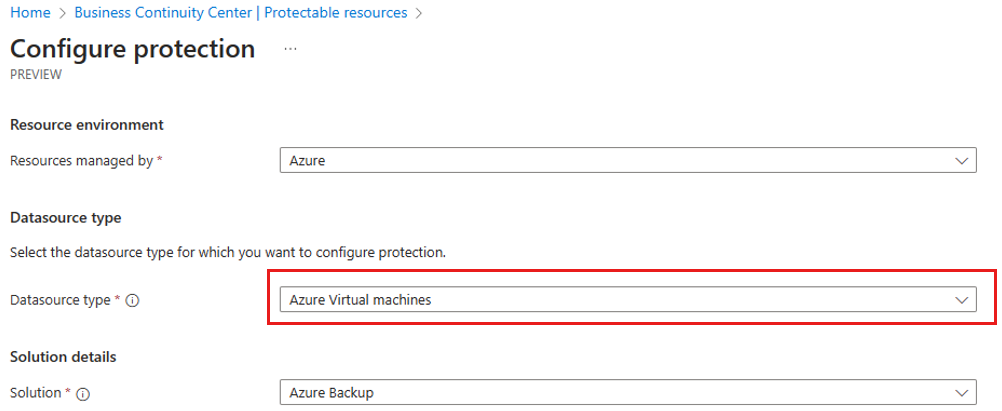This screenshot has height=411, width=1002.
Task: Click the 'Select the datasource type' description text
Action: (x=227, y=252)
